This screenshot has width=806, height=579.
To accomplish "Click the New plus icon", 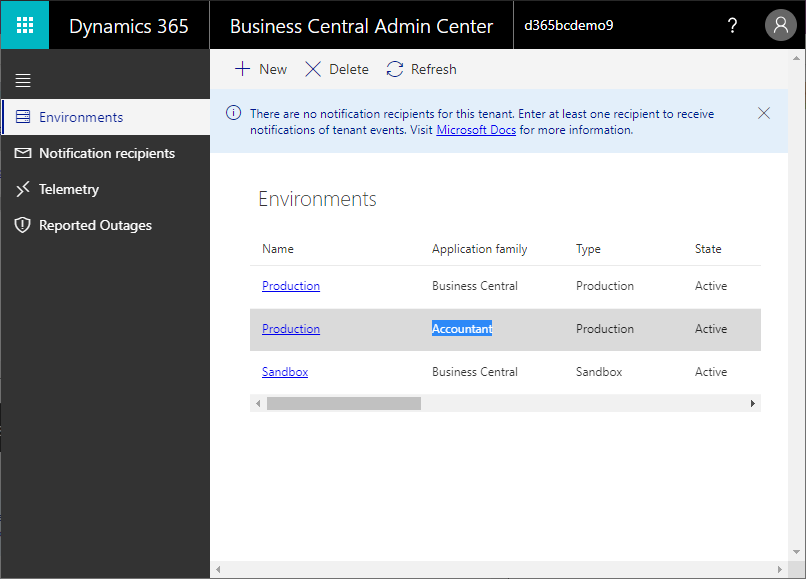I will (242, 69).
